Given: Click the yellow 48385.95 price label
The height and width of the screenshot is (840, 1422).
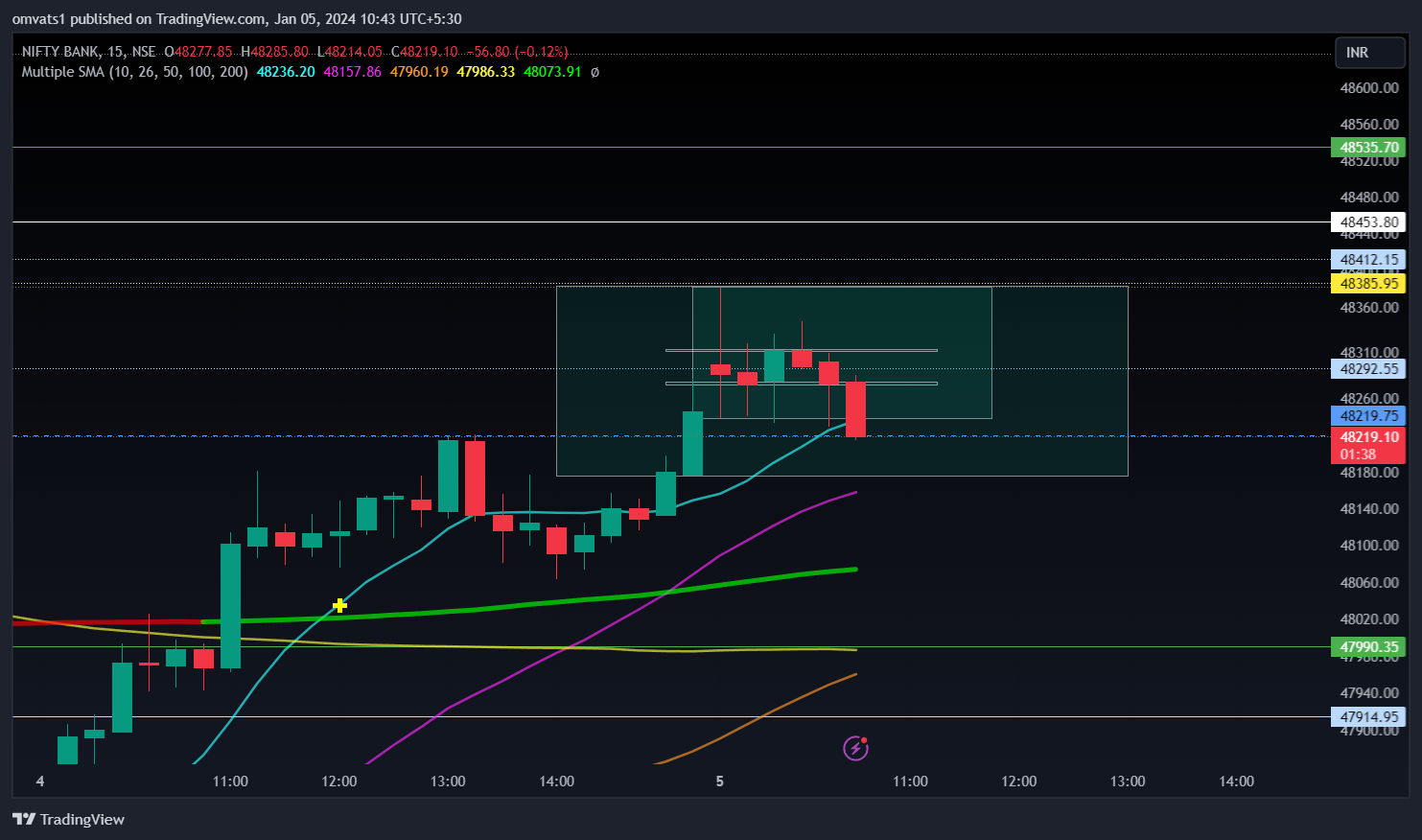Looking at the screenshot, I should pyautogui.click(x=1368, y=284).
